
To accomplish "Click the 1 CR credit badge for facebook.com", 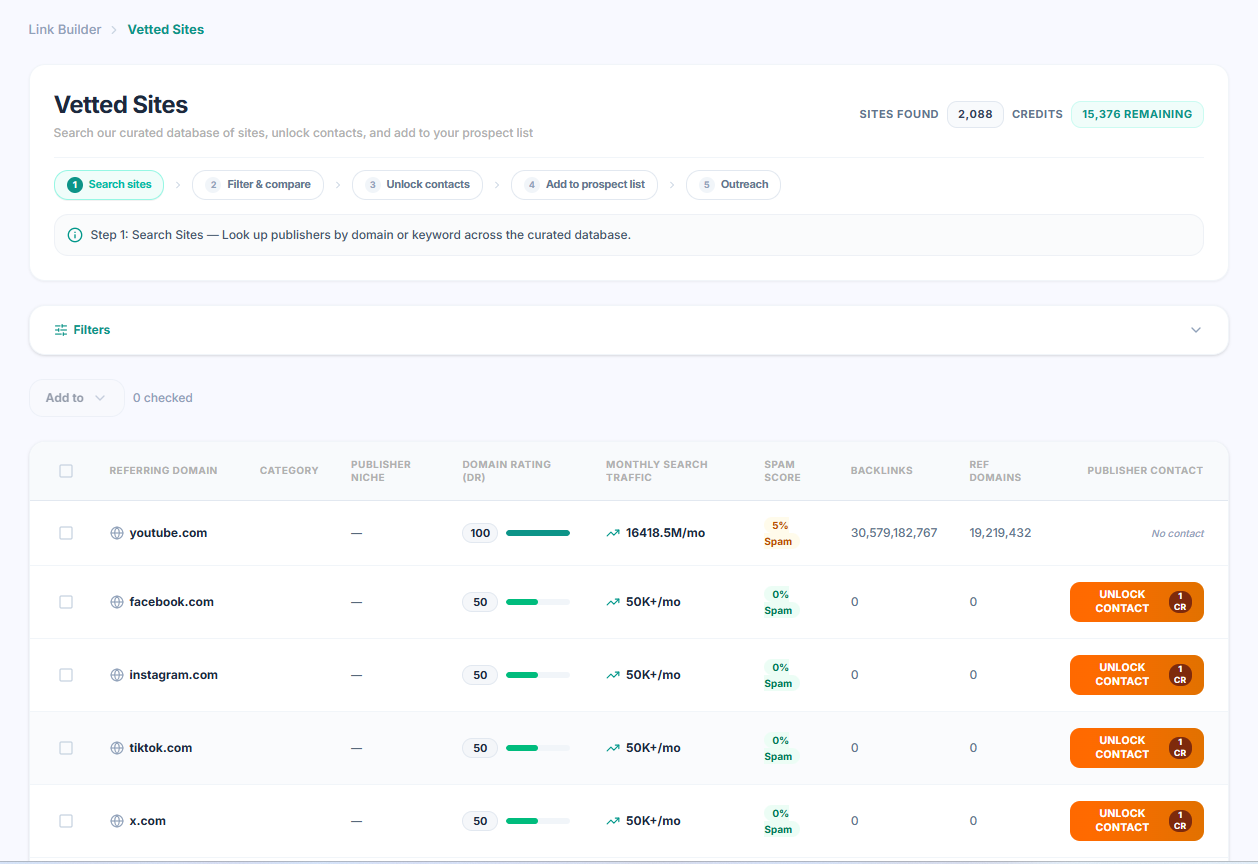I will pyautogui.click(x=1180, y=602).
